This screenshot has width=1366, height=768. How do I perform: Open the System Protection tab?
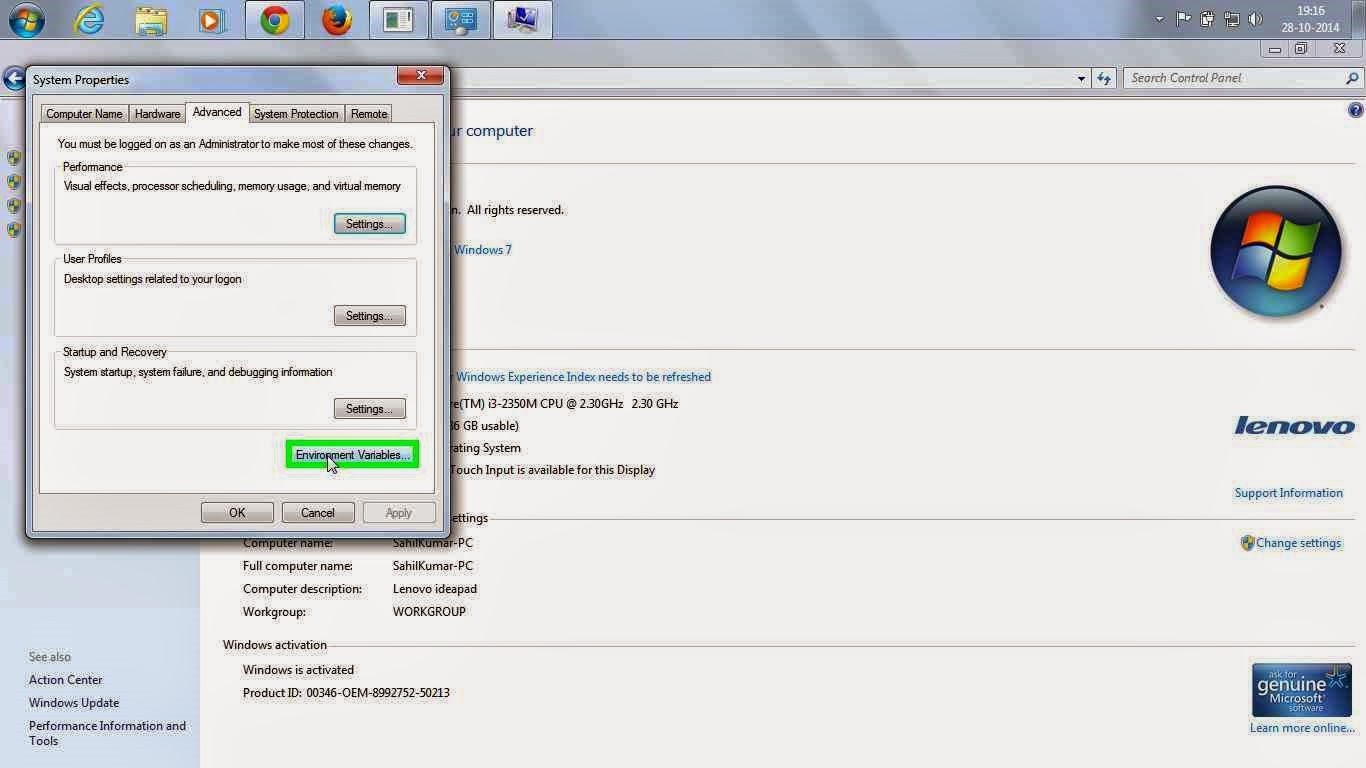click(x=296, y=113)
